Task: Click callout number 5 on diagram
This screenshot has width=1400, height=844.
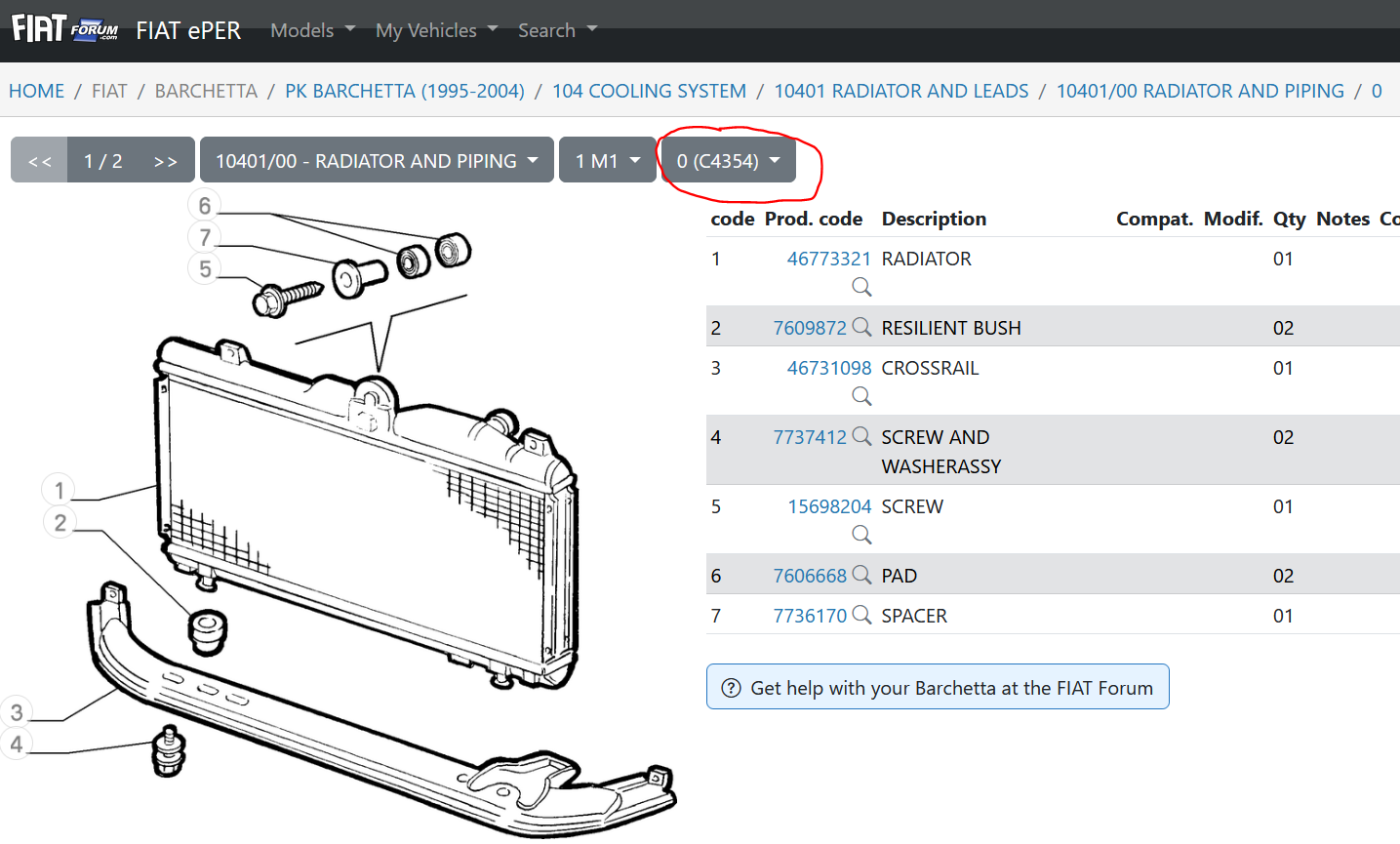Action: 205,269
